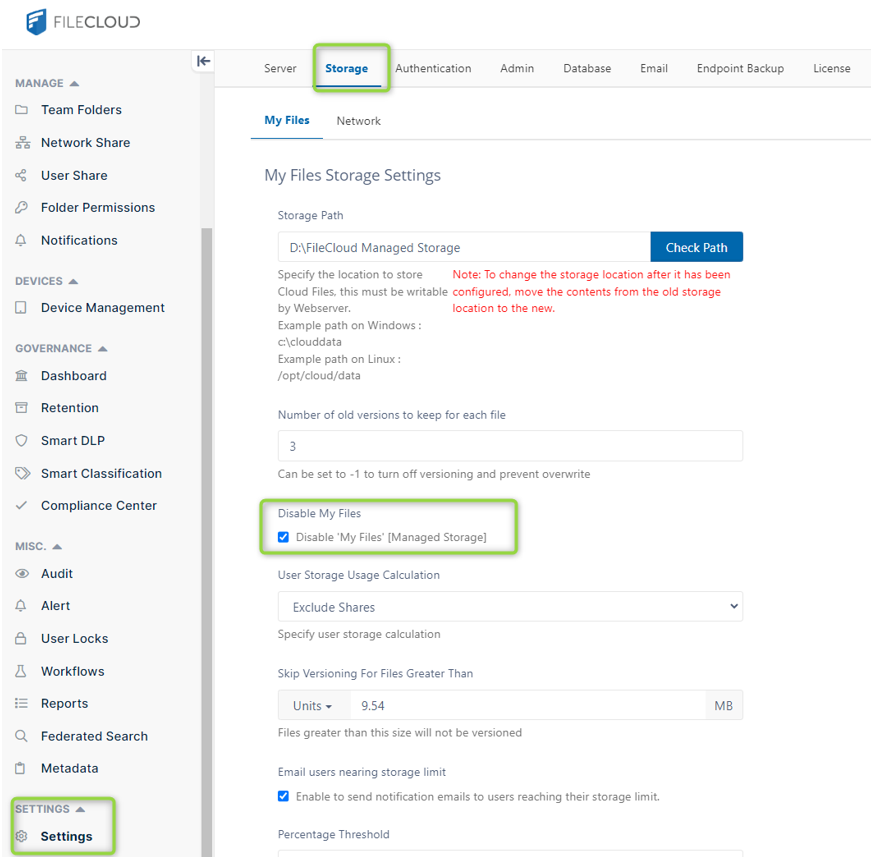Click the Network Share icon

[22, 143]
